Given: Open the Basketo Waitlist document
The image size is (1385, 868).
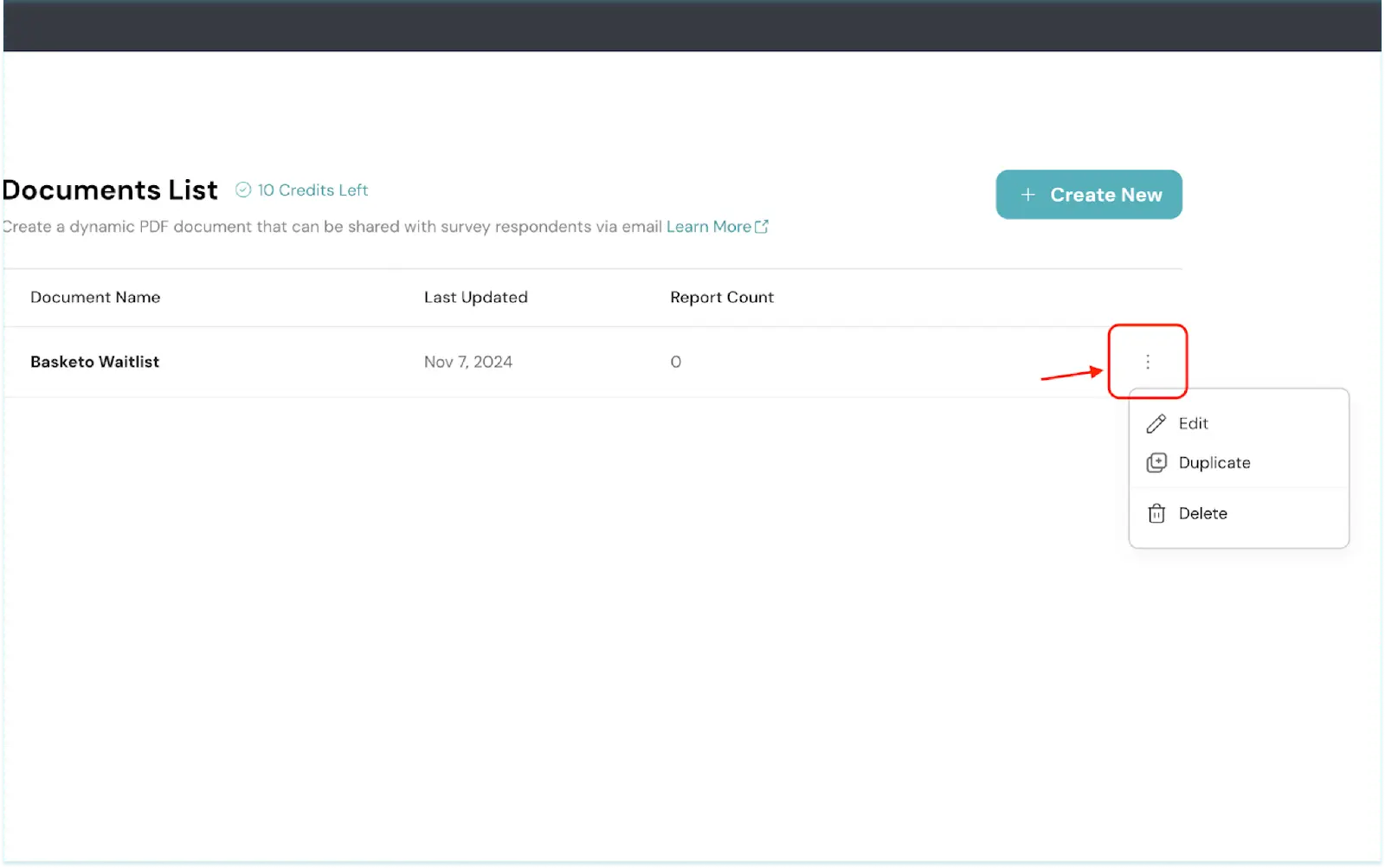Looking at the screenshot, I should pos(95,362).
